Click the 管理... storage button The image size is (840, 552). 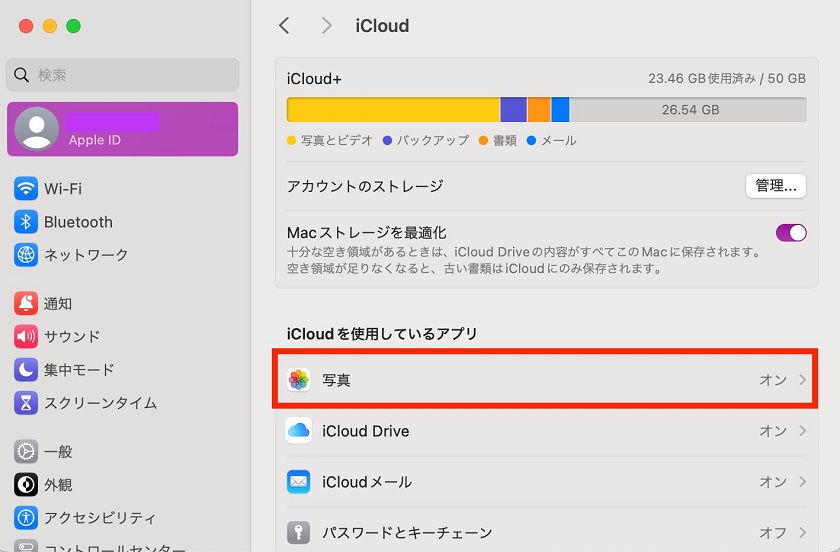(x=776, y=186)
